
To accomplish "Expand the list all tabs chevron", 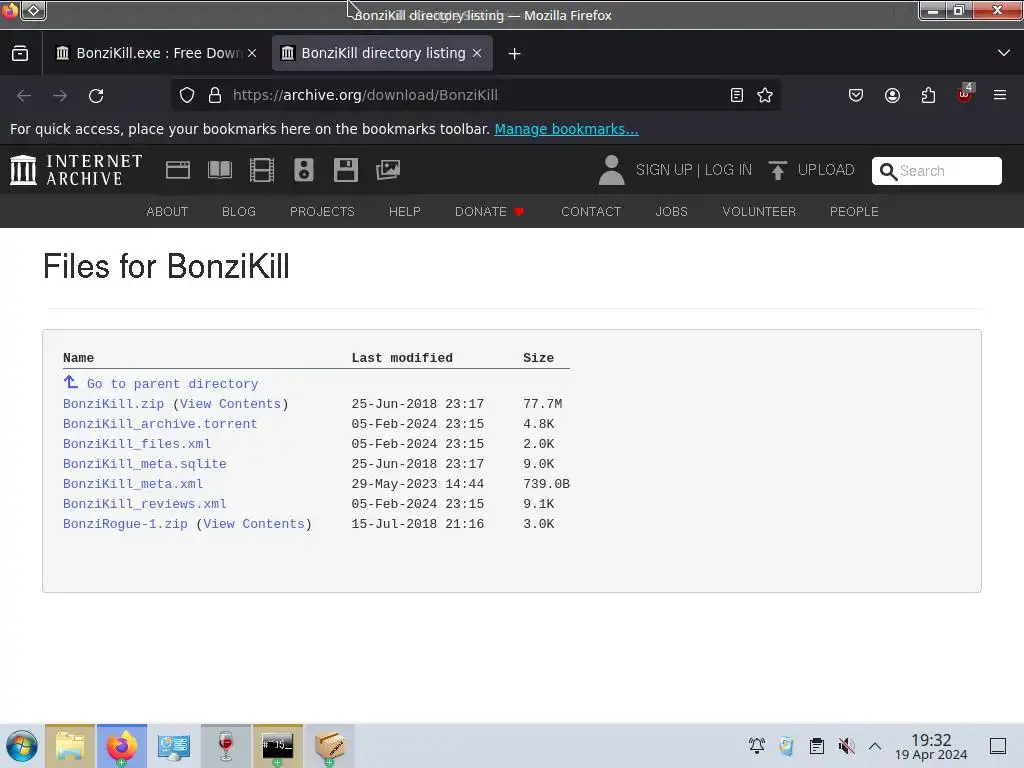I will (1004, 53).
